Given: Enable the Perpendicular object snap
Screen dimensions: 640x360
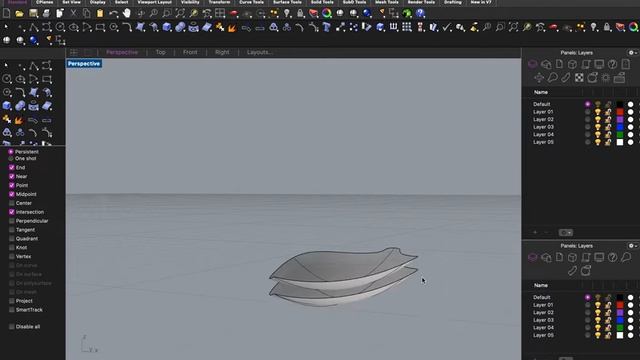Looking at the screenshot, I should coord(11,221).
